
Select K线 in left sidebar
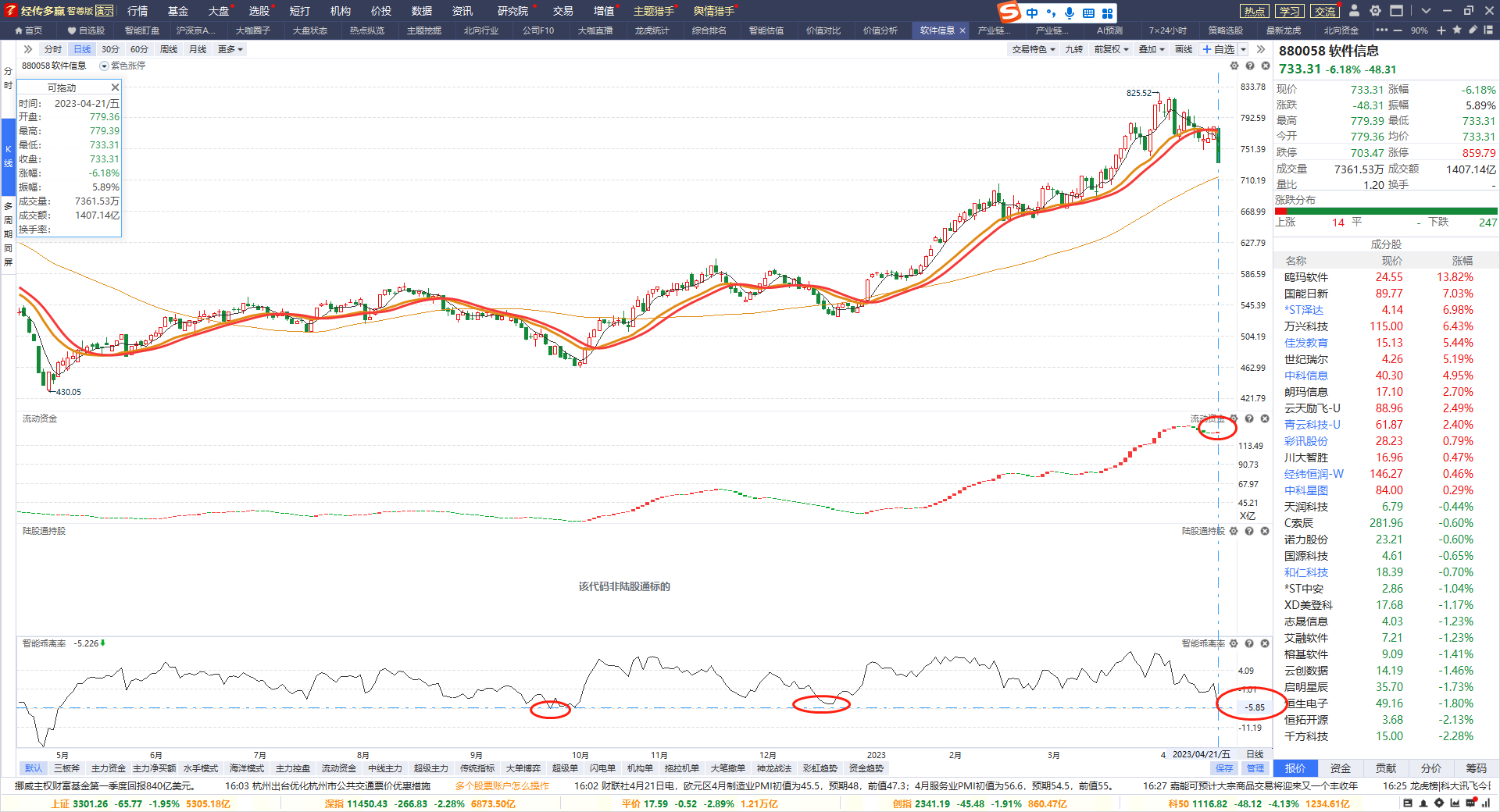(8, 156)
